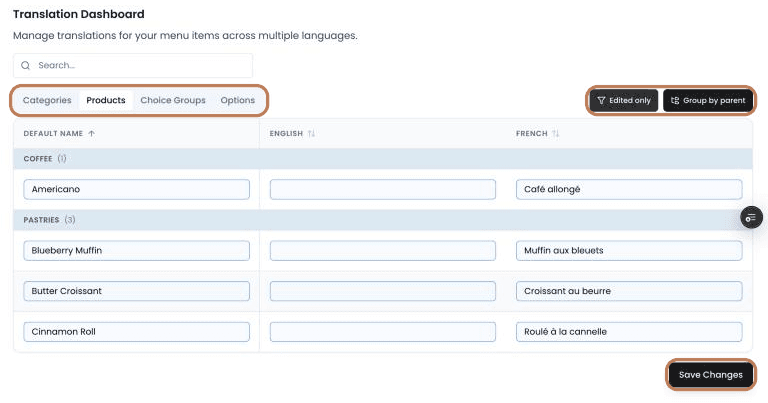Image resolution: width=768 pixels, height=403 pixels.
Task: Switch to the Categories tab
Action: pos(47,100)
